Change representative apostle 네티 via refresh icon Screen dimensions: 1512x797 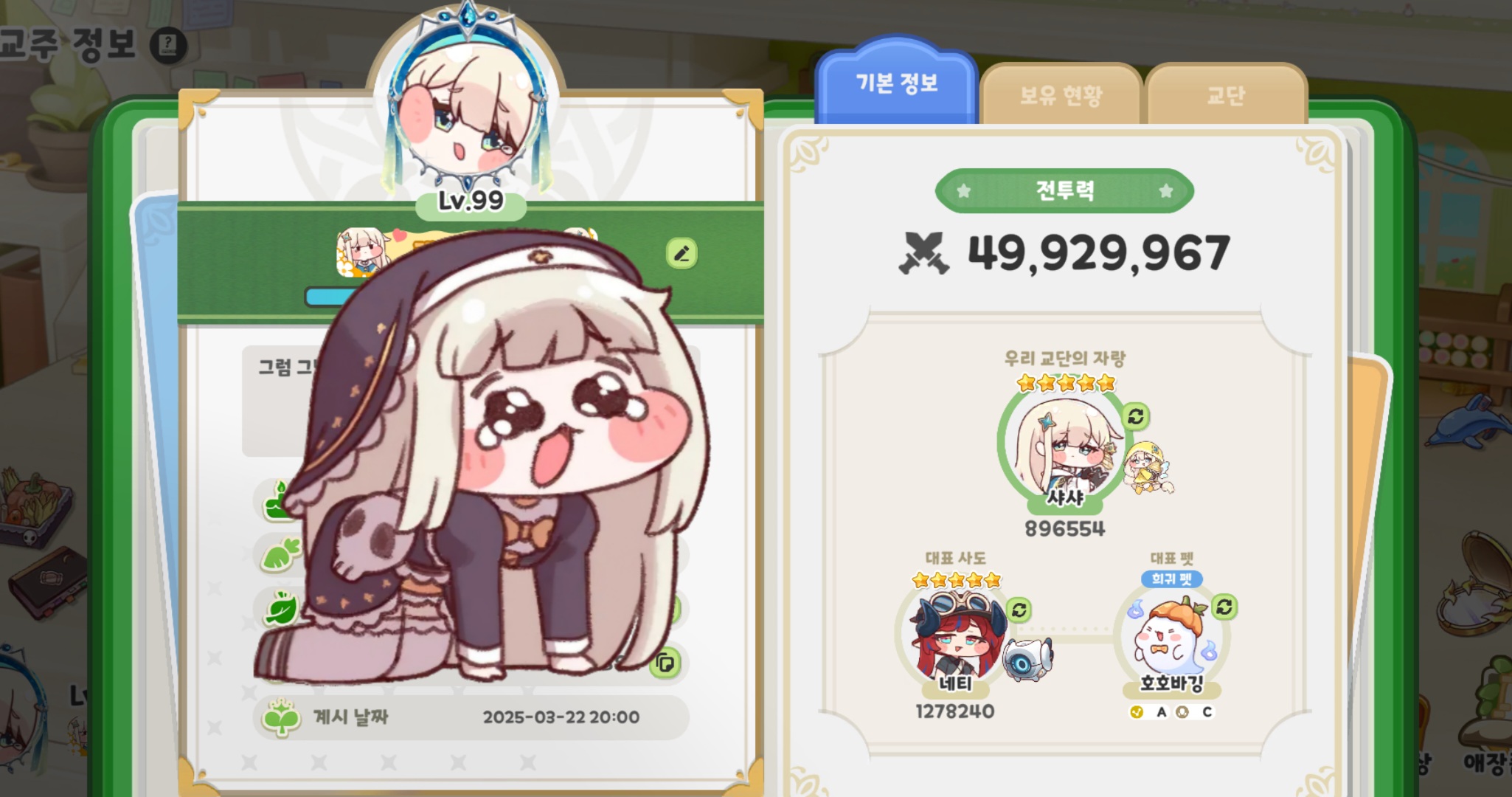[x=1019, y=610]
